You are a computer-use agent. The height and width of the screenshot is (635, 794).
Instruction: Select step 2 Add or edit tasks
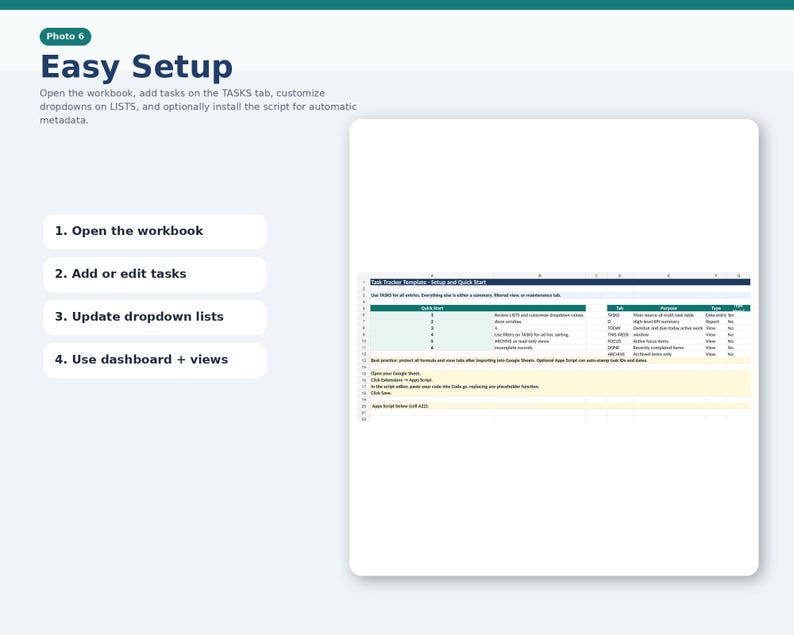154,274
